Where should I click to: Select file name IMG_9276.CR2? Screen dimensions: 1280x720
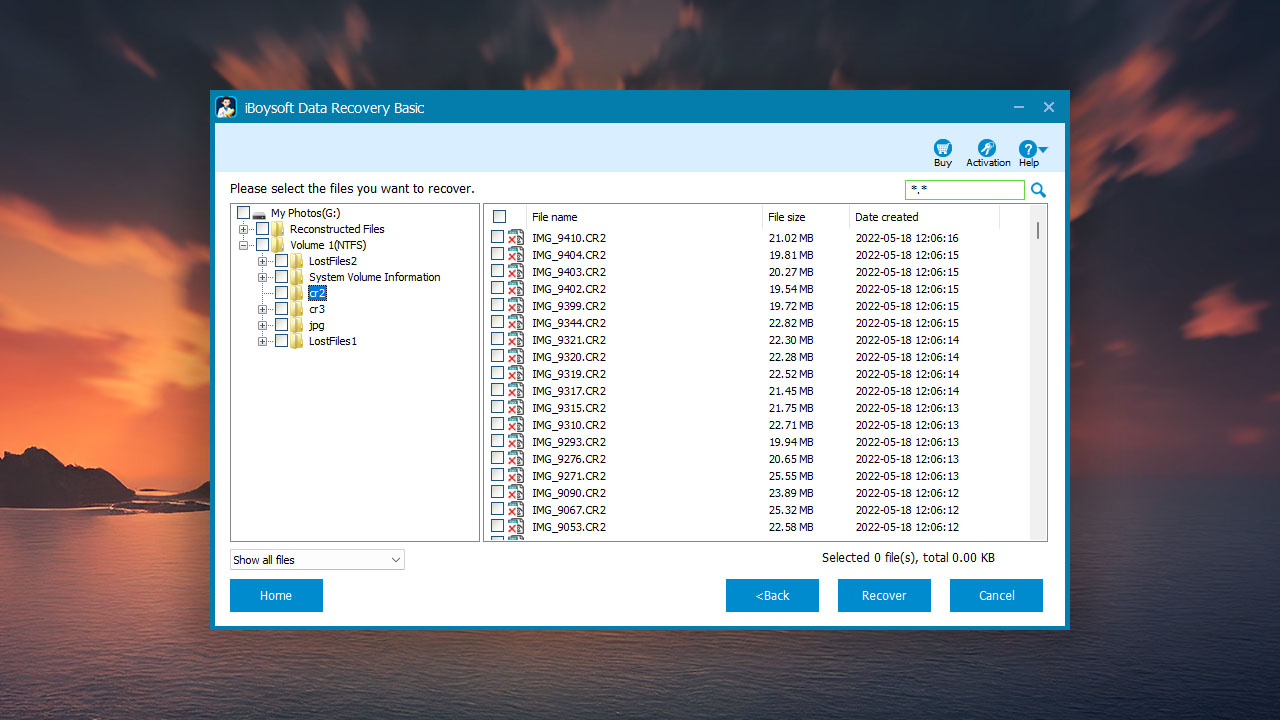(569, 459)
